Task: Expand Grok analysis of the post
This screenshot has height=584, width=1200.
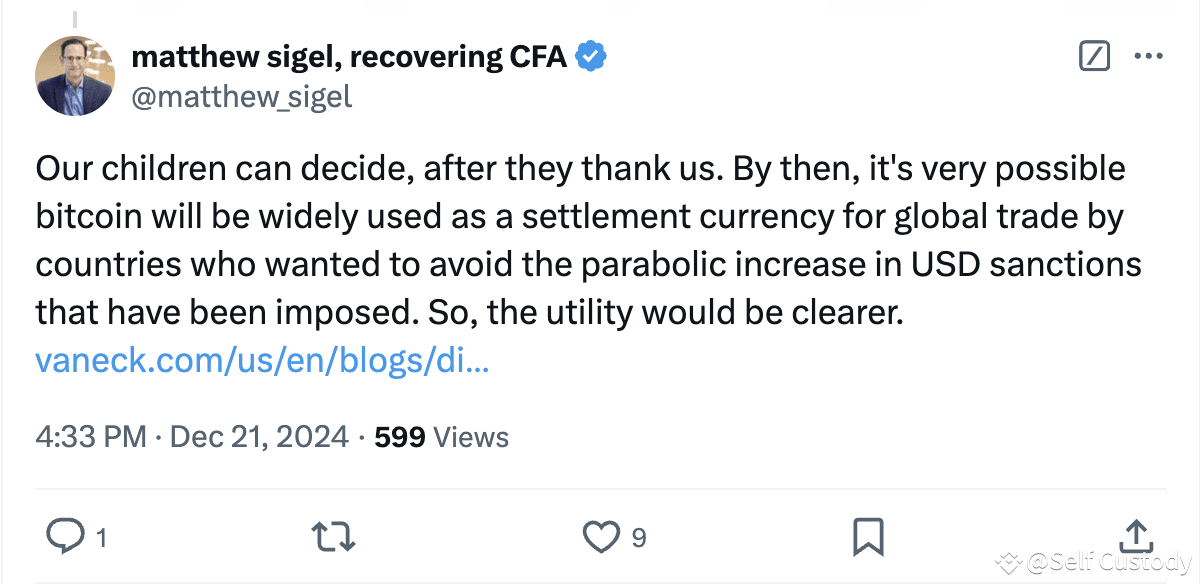Action: [1094, 57]
